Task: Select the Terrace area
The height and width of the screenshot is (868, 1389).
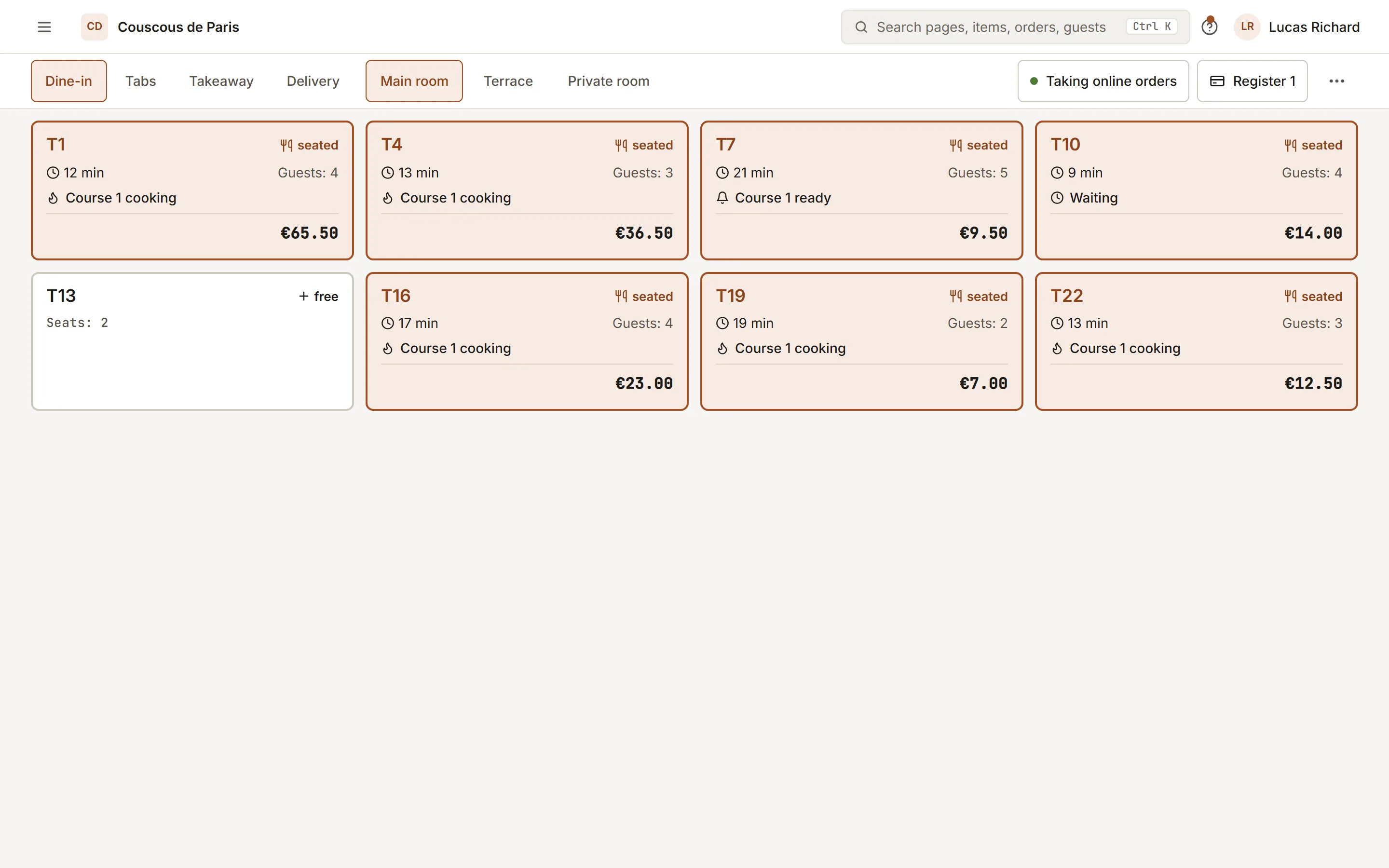Action: click(508, 81)
